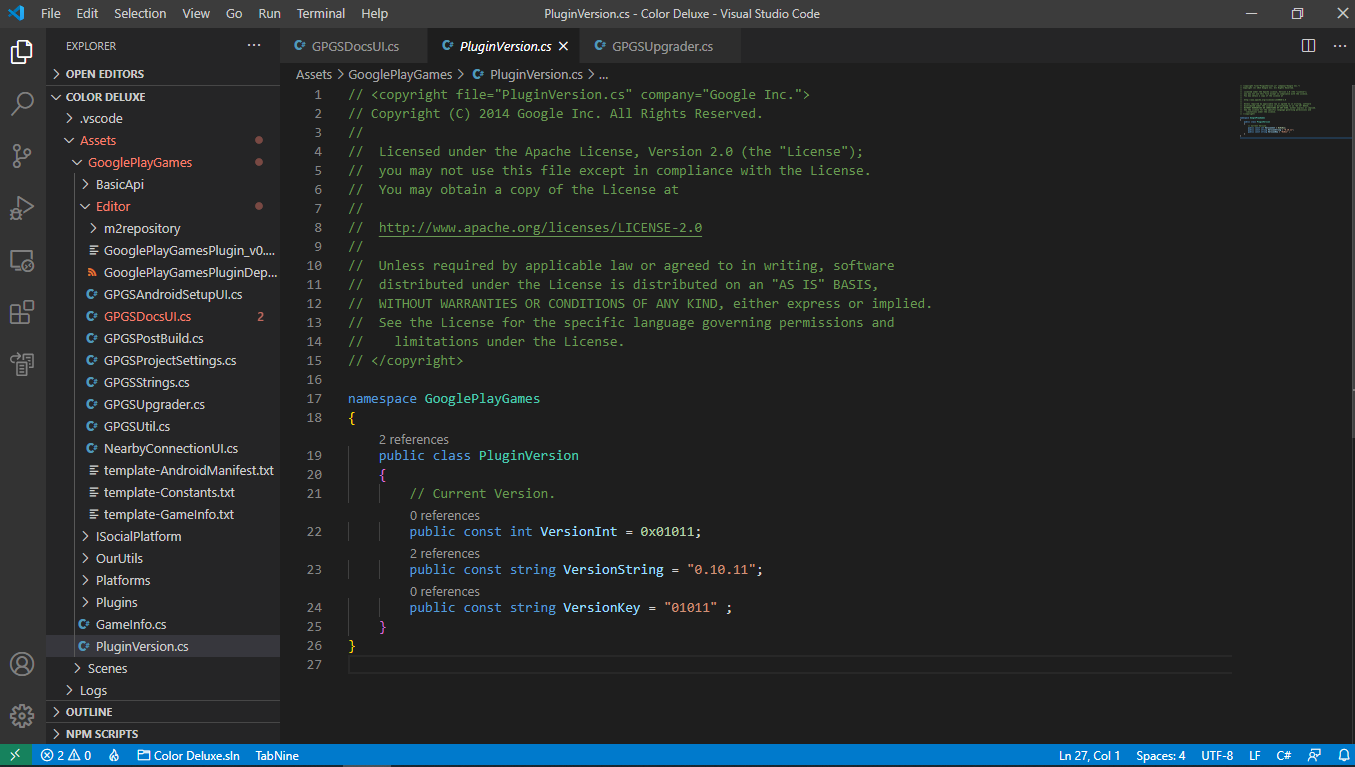Open the Help menu
The image size is (1355, 767).
[x=374, y=14]
